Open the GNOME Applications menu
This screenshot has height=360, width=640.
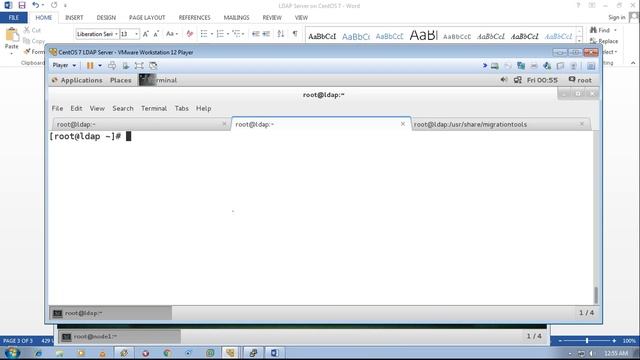(77, 80)
